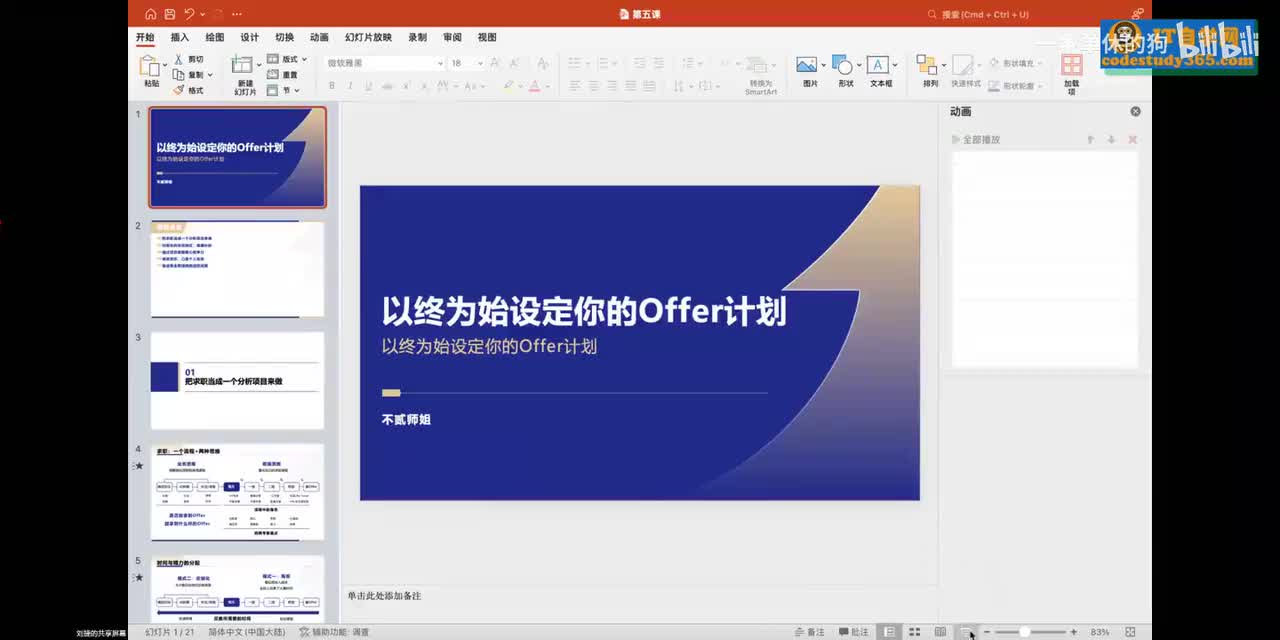Click the animation star marker beside slide 4
Viewport: 1280px width, 640px height.
pos(139,466)
